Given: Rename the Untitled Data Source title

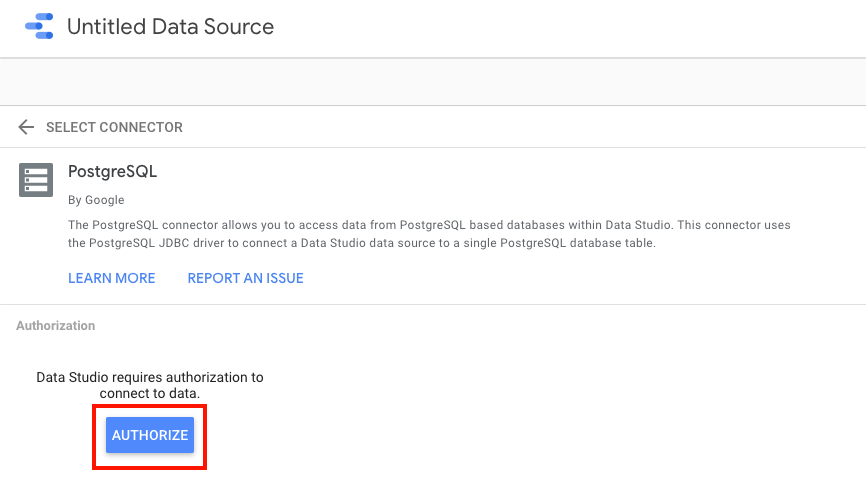Looking at the screenshot, I should pos(170,27).
